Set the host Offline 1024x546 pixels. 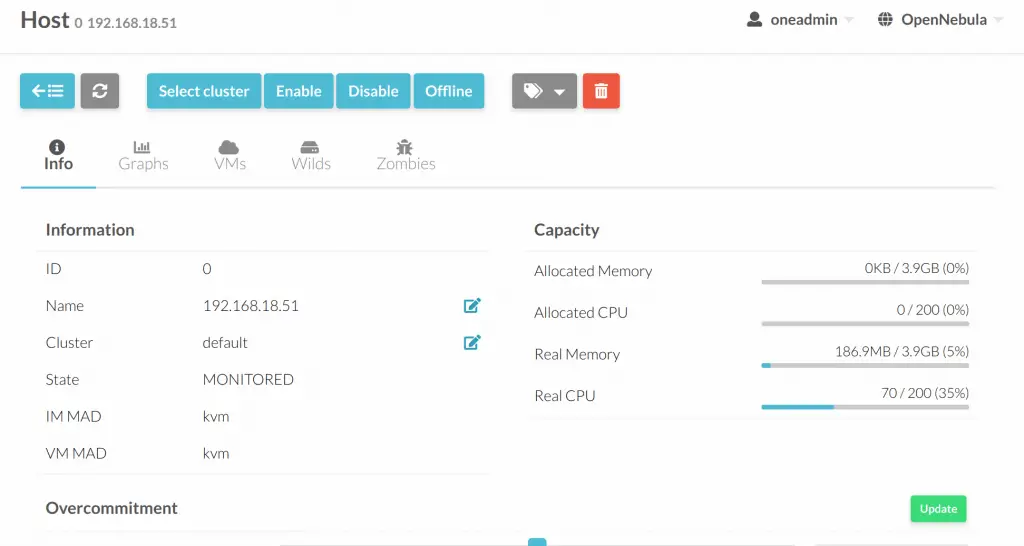(x=449, y=91)
